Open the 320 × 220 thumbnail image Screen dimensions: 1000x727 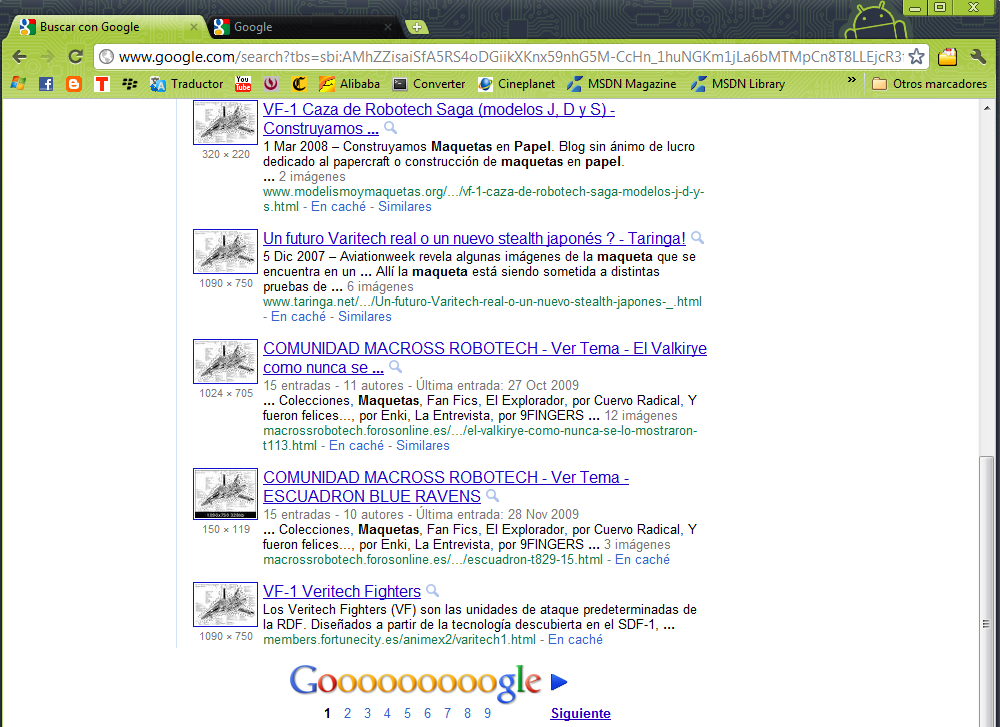click(225, 122)
